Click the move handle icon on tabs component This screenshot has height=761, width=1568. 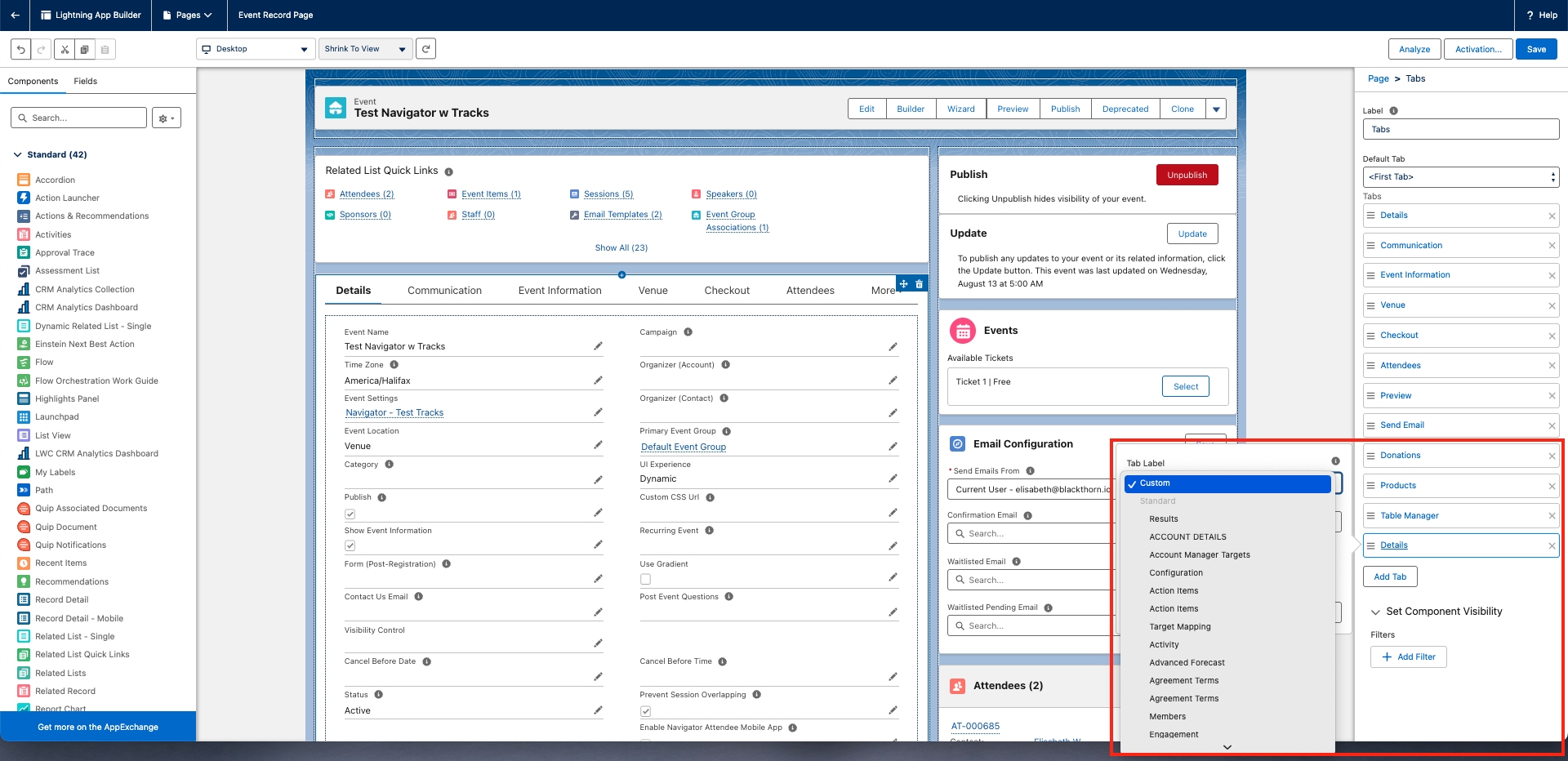pos(904,284)
